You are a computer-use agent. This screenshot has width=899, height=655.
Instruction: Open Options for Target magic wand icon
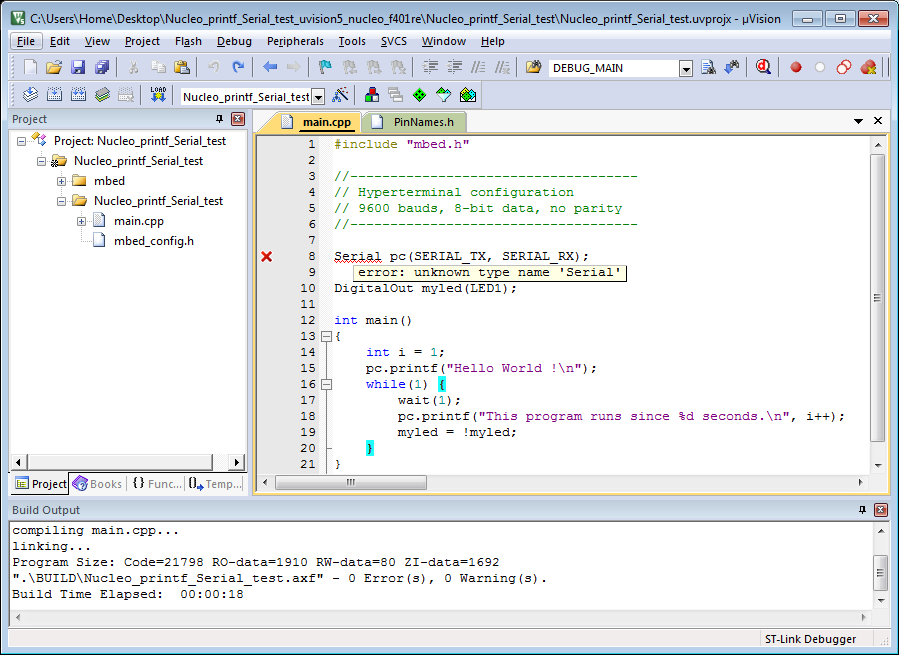(341, 95)
